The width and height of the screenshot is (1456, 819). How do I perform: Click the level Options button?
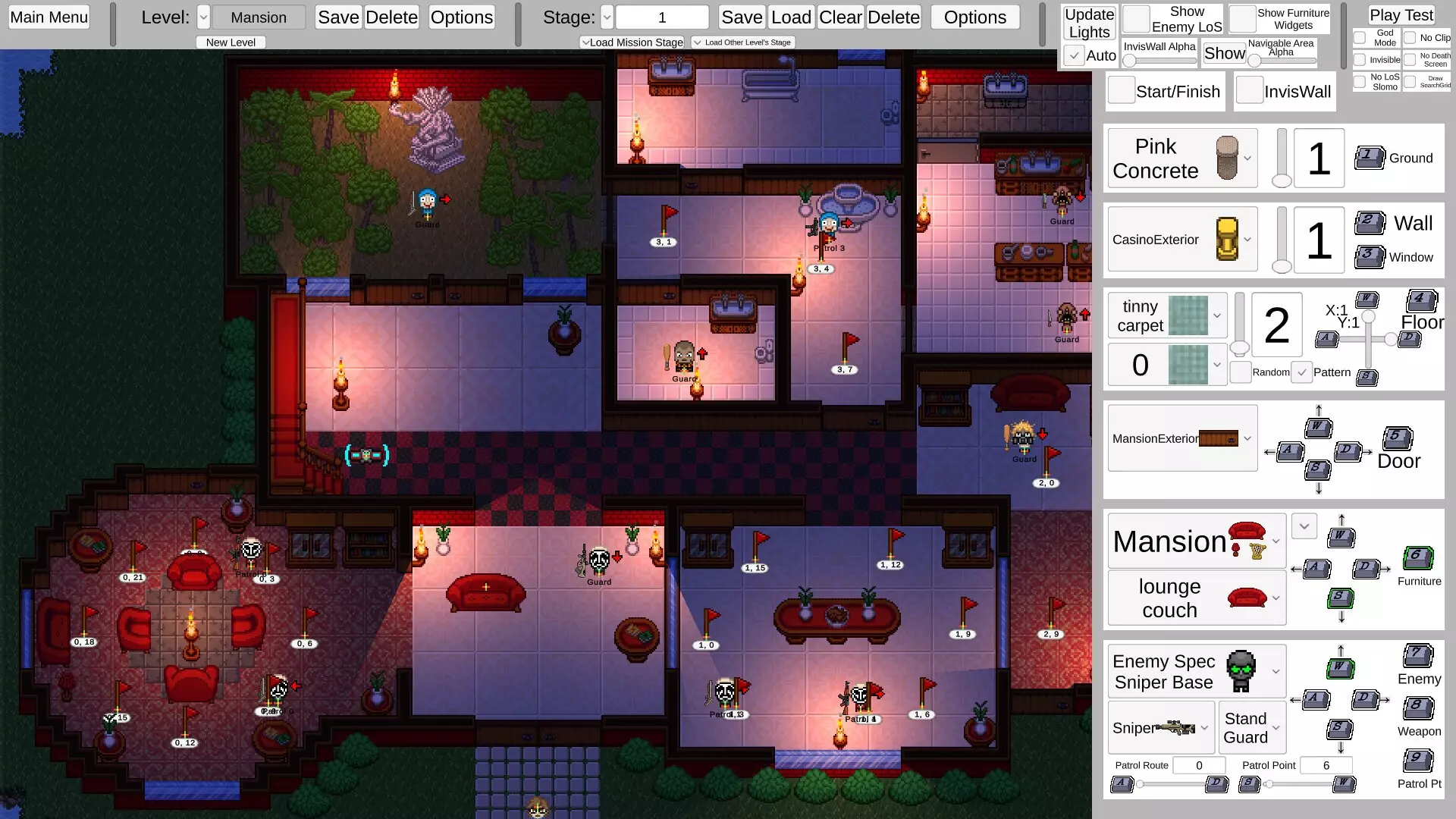point(461,17)
